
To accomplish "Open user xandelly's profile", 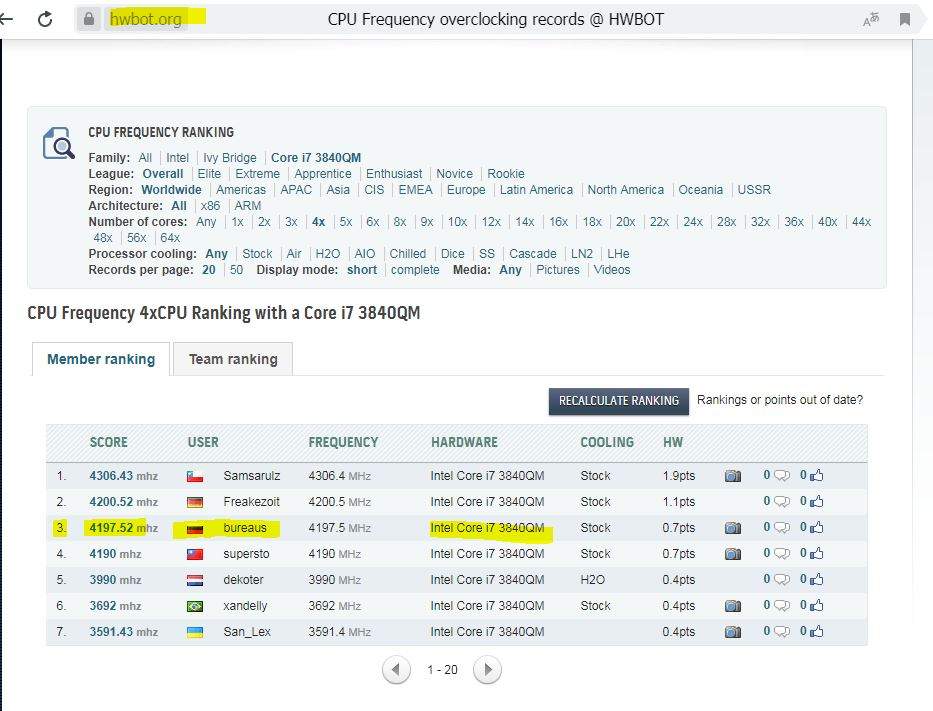I will coord(245,606).
